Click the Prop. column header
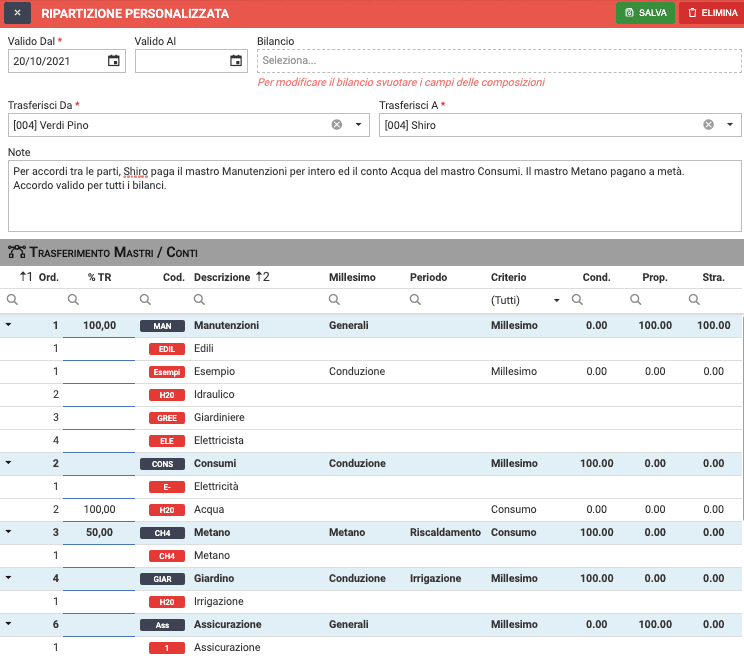Image resolution: width=744 pixels, height=659 pixels. coord(655,277)
